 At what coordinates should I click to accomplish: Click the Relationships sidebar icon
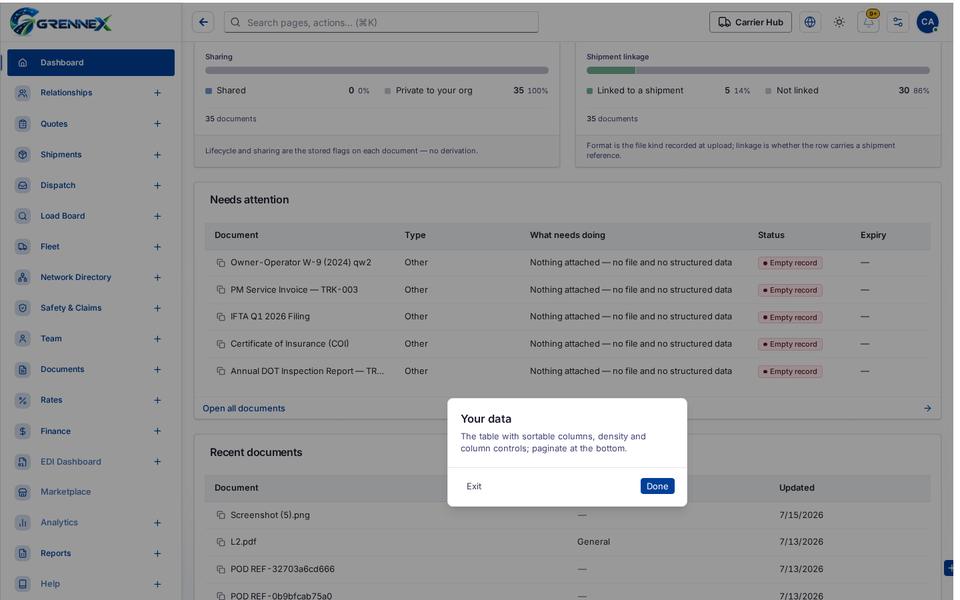coord(23,93)
